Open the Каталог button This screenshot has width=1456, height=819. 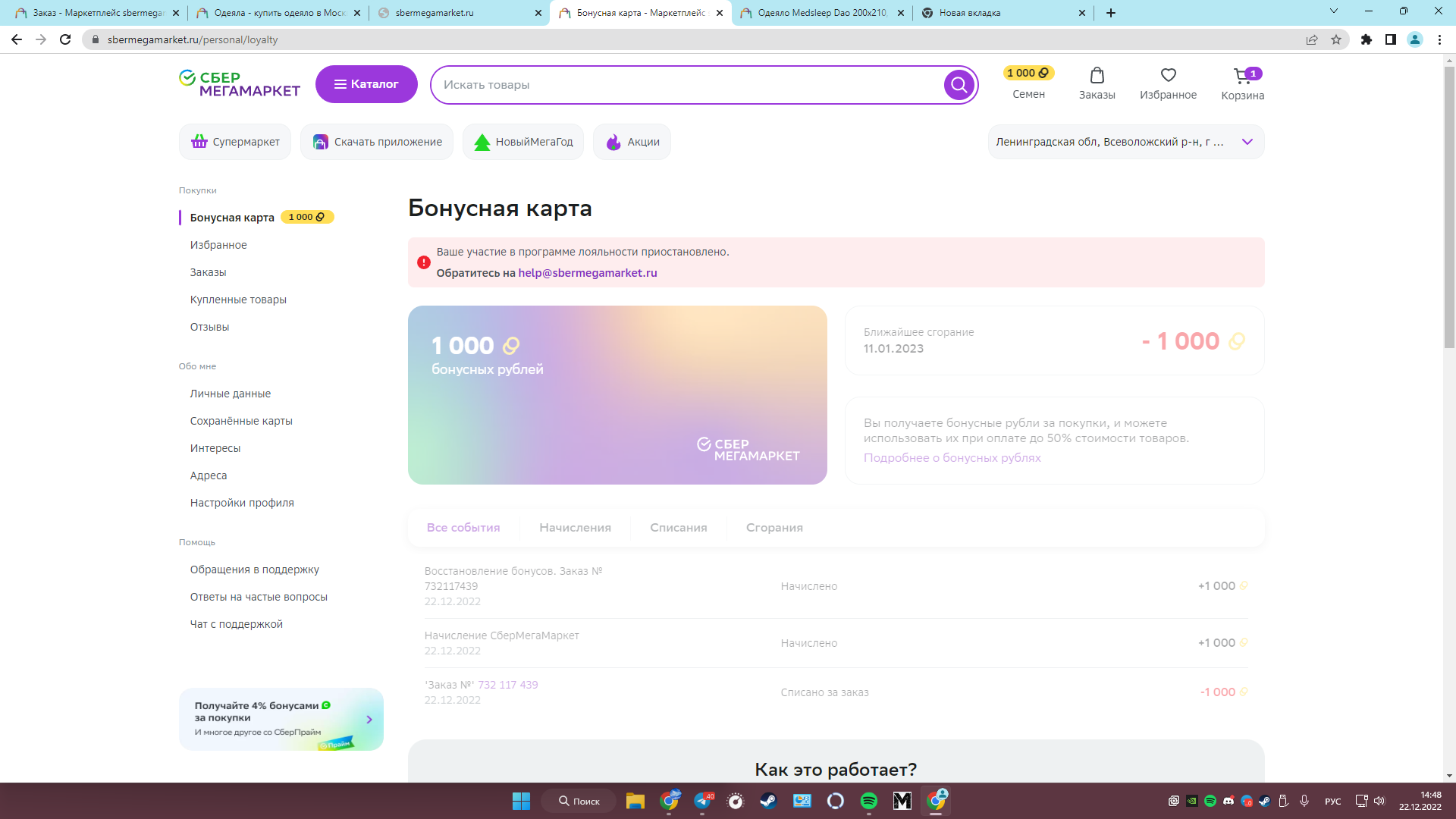(x=366, y=84)
